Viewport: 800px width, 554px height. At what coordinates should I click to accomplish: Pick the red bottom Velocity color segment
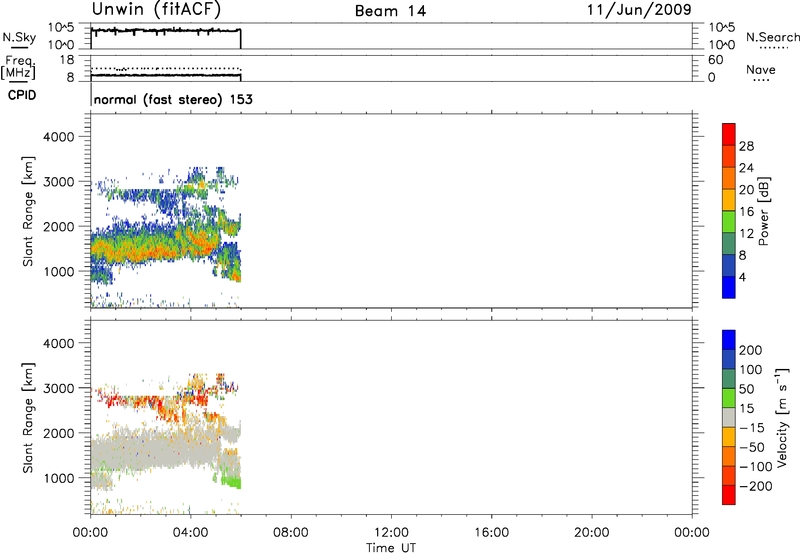pos(729,495)
